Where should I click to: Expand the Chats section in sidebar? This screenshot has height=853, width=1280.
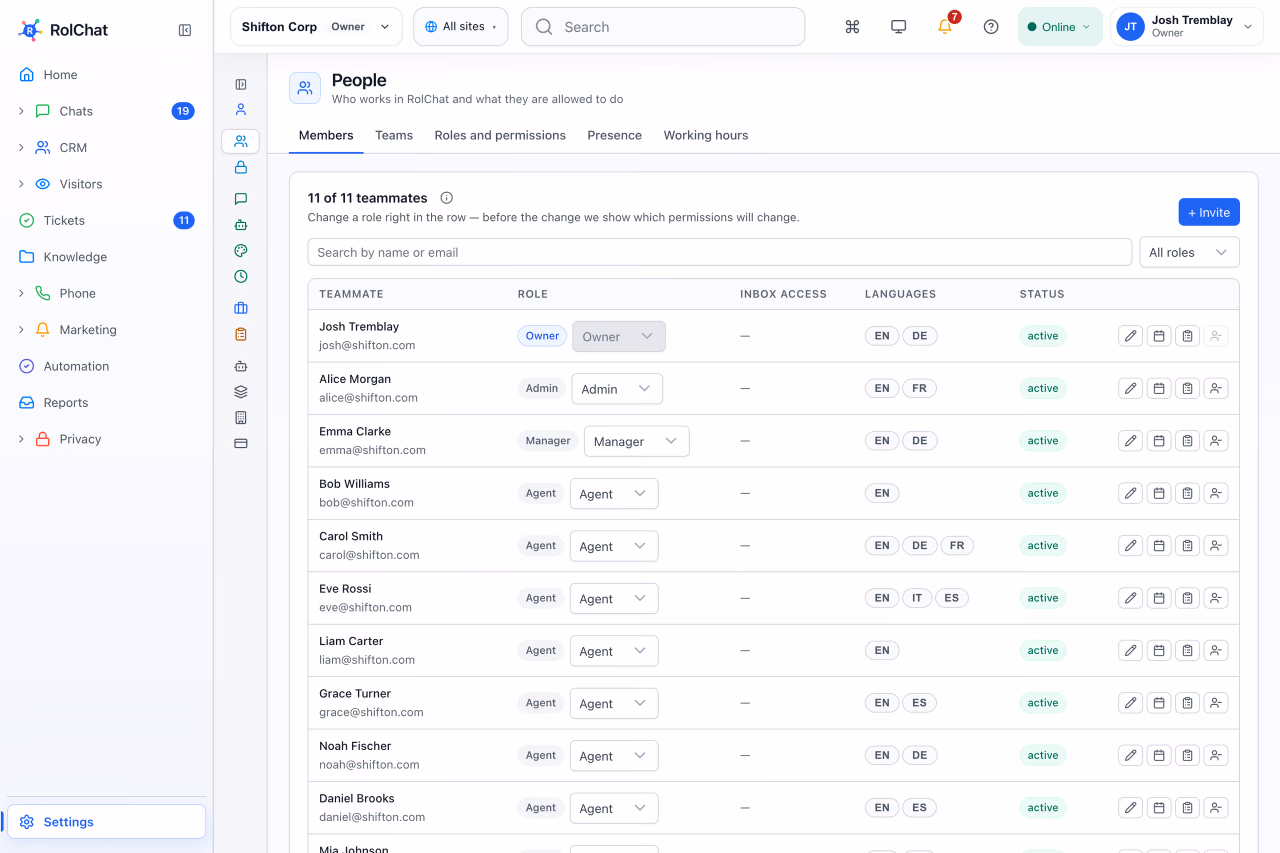click(x=21, y=111)
